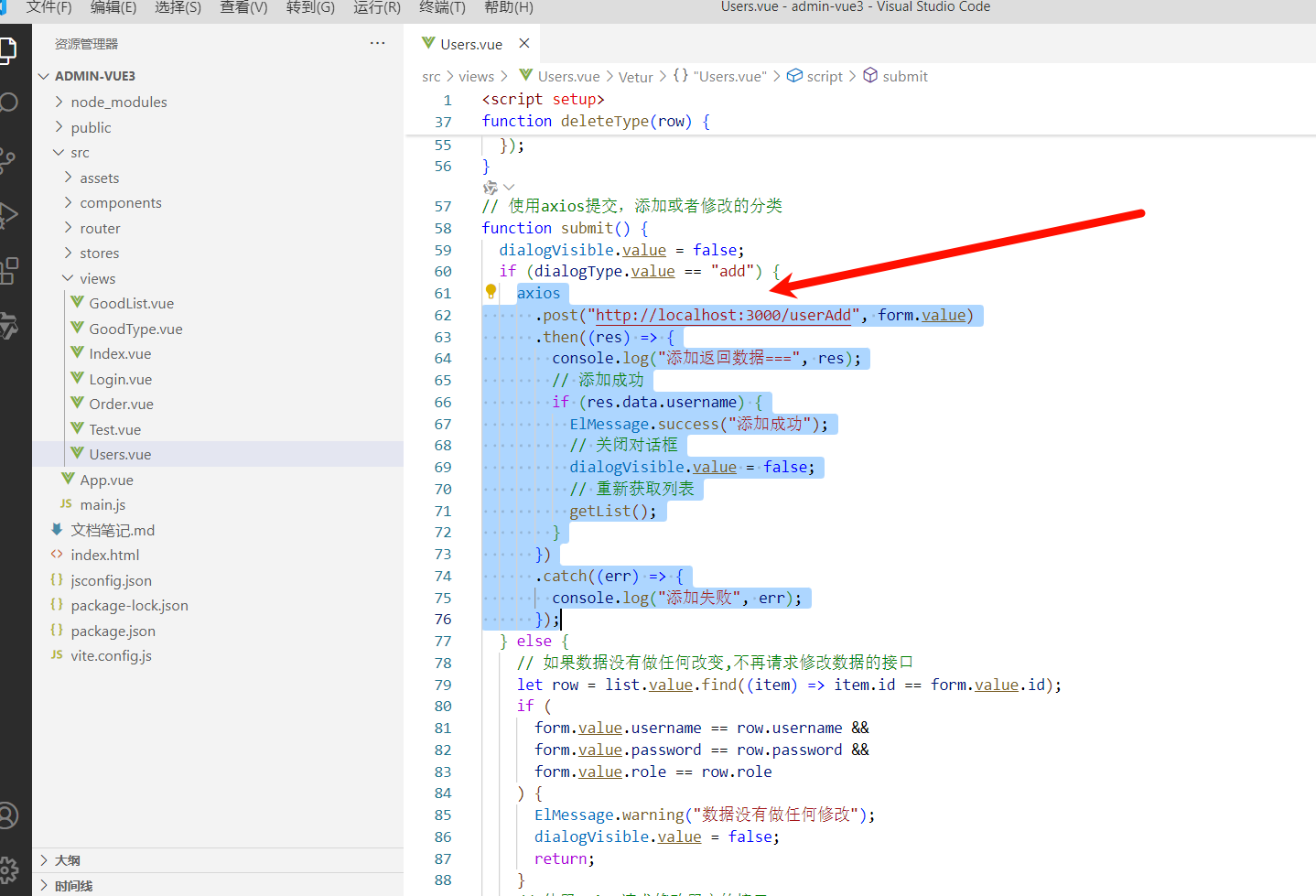Click 'getList();' on line 71

coord(613,511)
